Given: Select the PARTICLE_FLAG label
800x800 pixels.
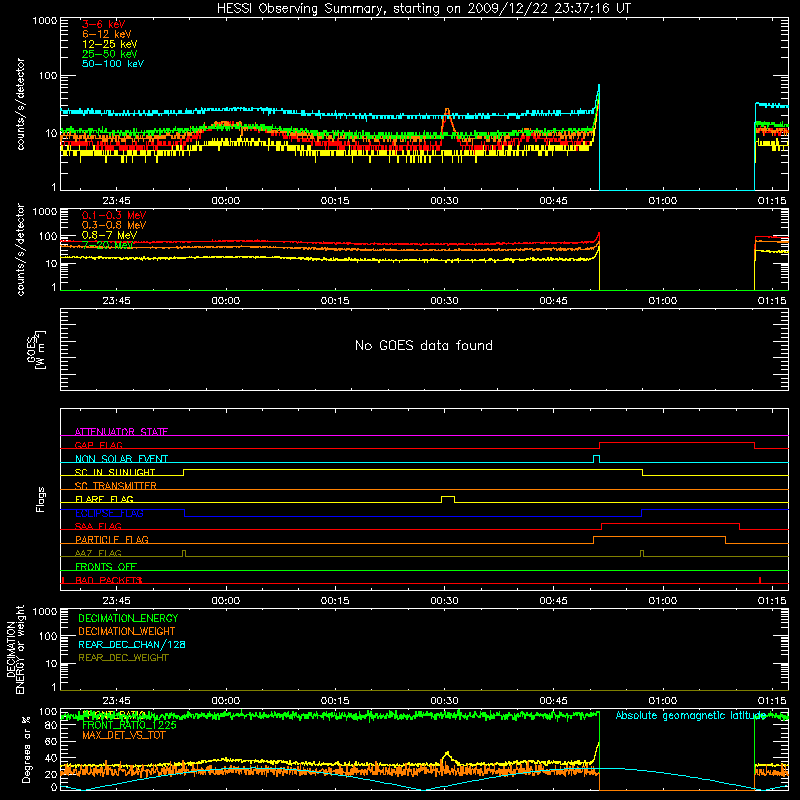Looking at the screenshot, I should (112, 539).
